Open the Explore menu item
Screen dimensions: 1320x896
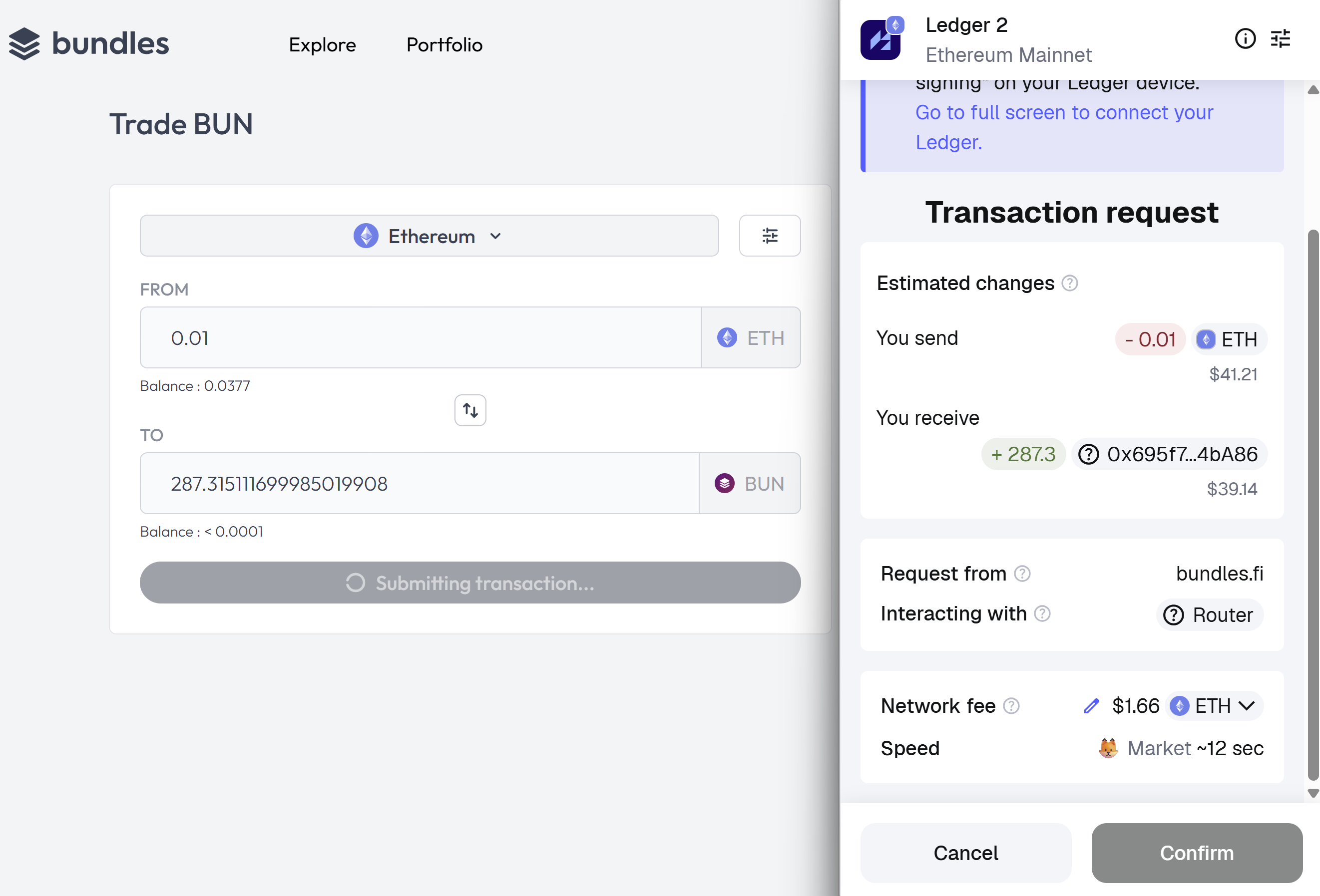(x=322, y=45)
